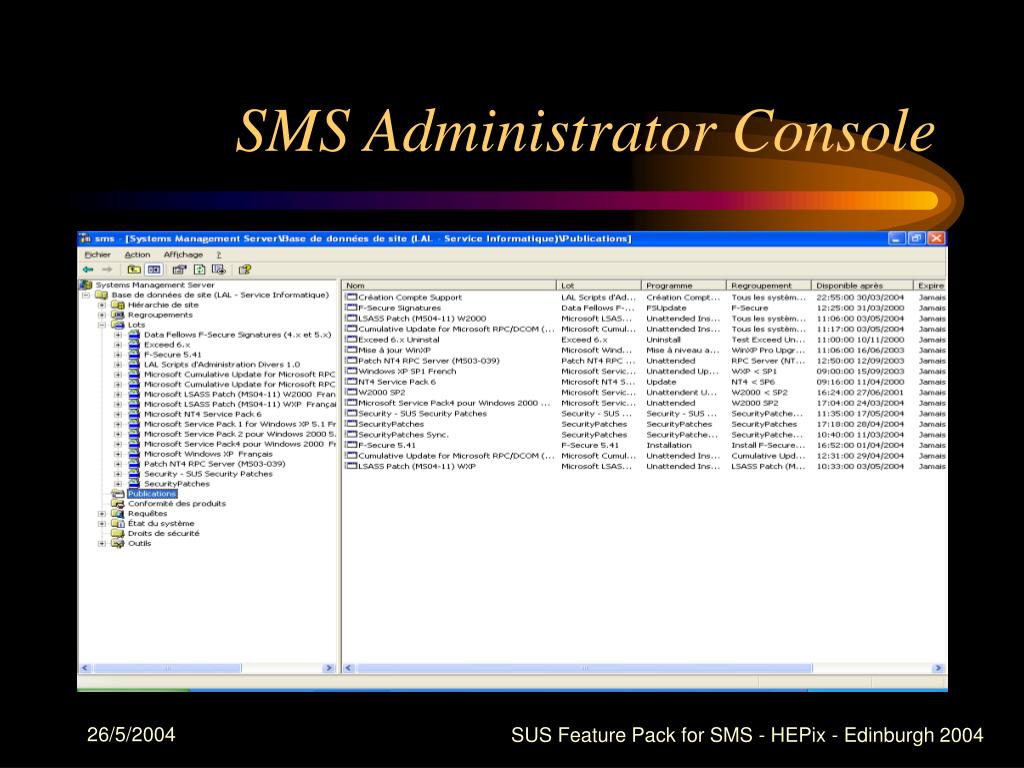1024x768 pixels.
Task: Open the Affichage menu
Action: [x=184, y=255]
